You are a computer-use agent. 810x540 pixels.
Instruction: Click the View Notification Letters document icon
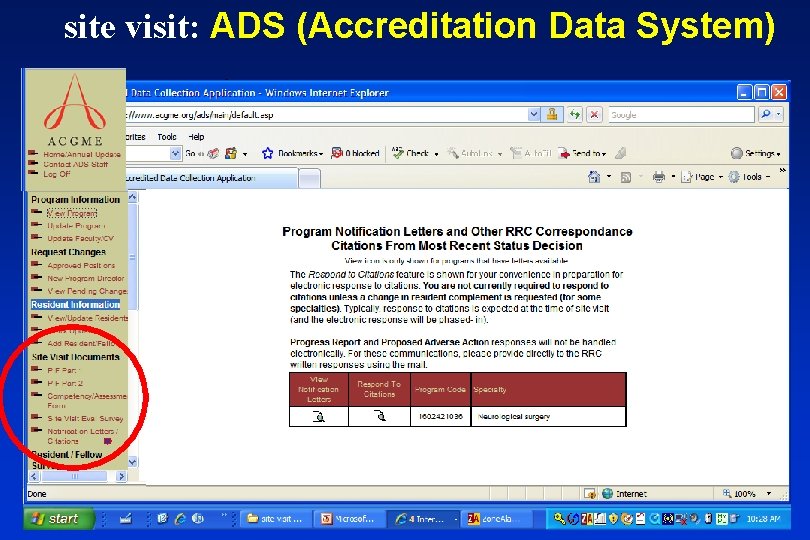[x=319, y=416]
